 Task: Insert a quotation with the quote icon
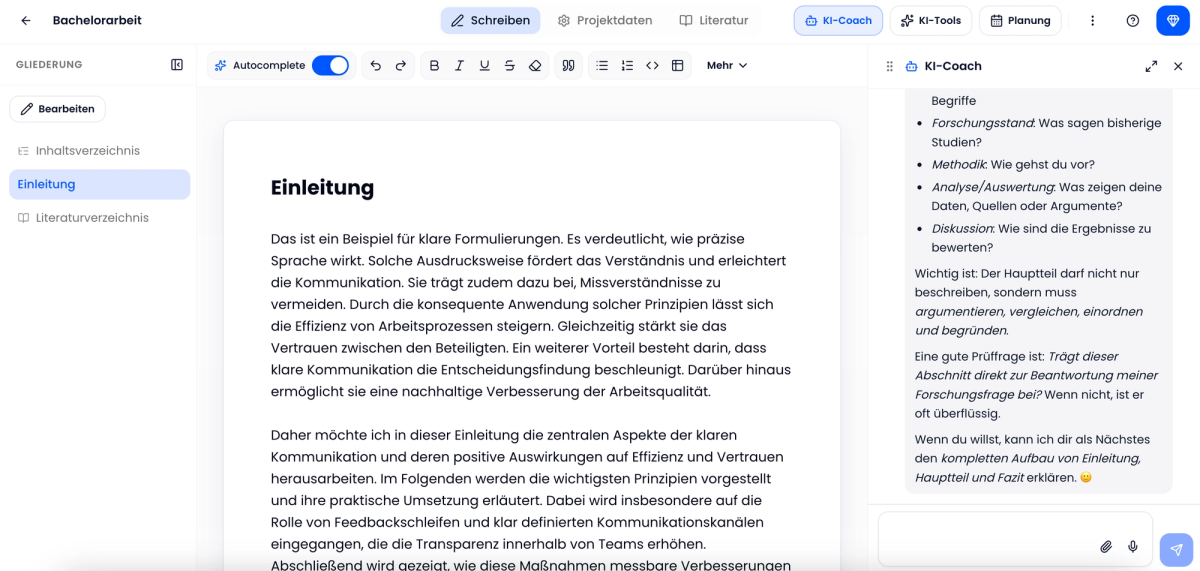click(x=568, y=65)
